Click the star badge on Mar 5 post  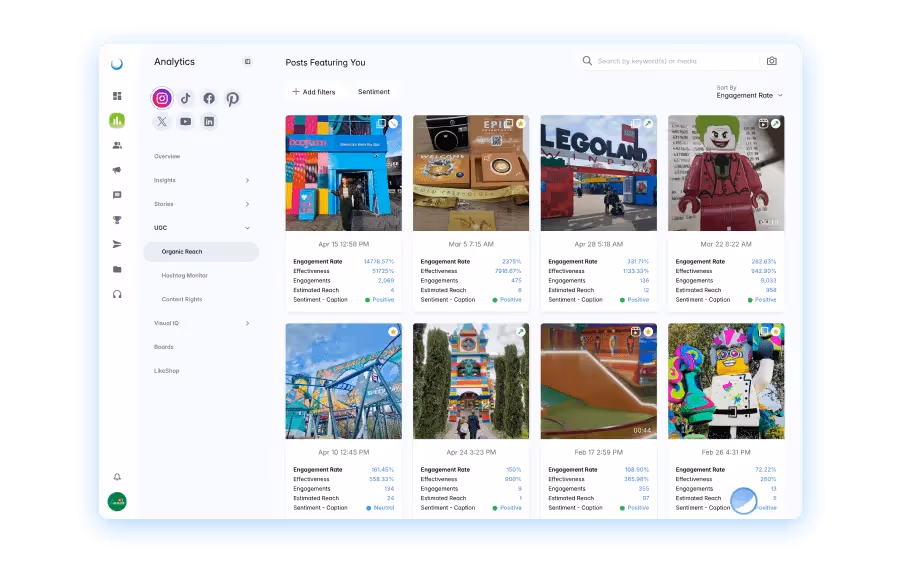(521, 123)
